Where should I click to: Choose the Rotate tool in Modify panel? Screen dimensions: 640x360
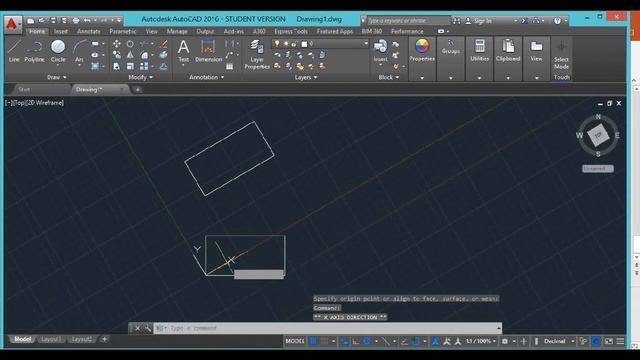click(x=130, y=44)
